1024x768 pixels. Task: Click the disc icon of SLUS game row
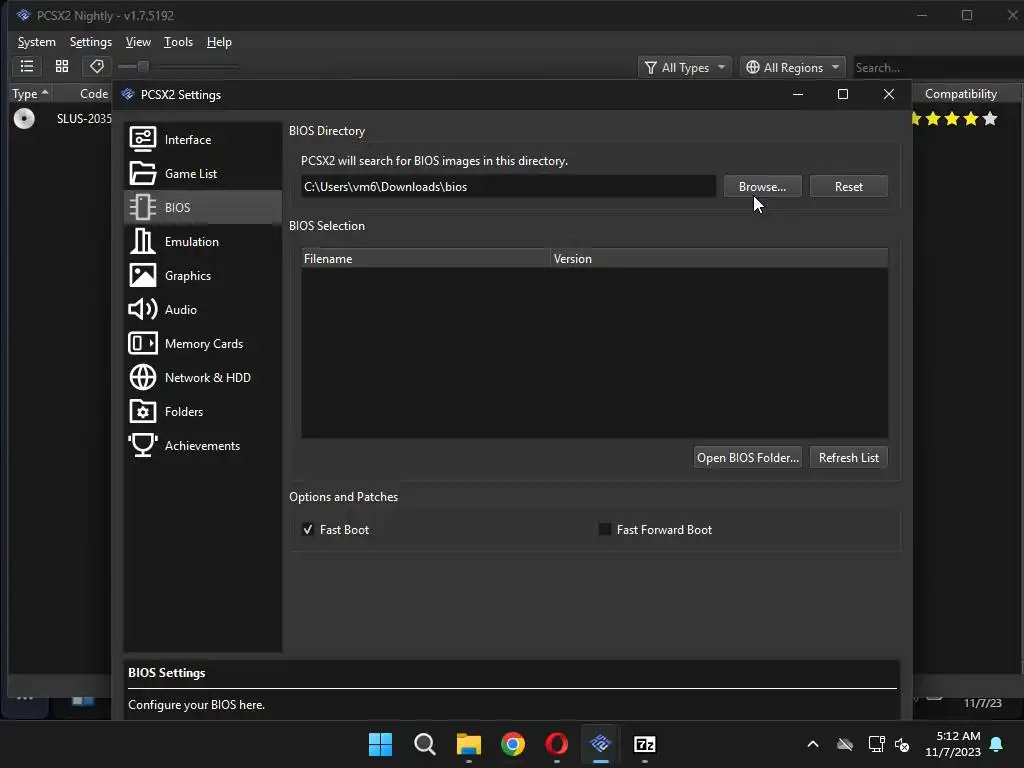pos(24,118)
